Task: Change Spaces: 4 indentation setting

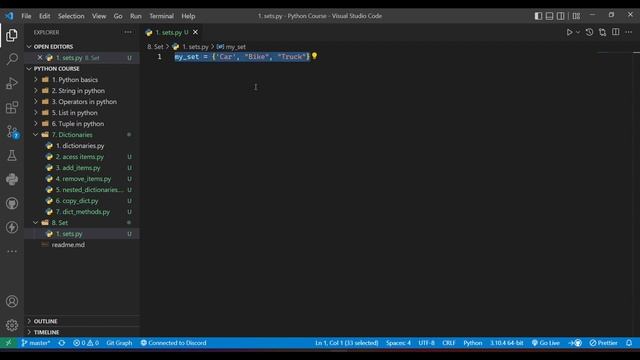Action: tap(398, 343)
